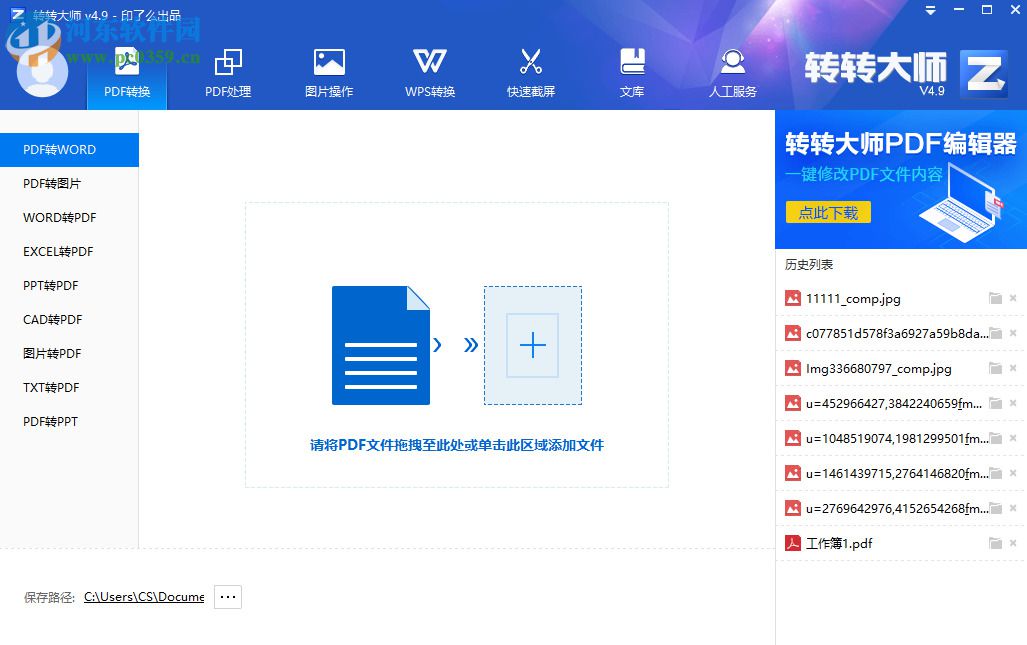Select the 图片操作 tool
This screenshot has height=645, width=1027.
click(328, 70)
